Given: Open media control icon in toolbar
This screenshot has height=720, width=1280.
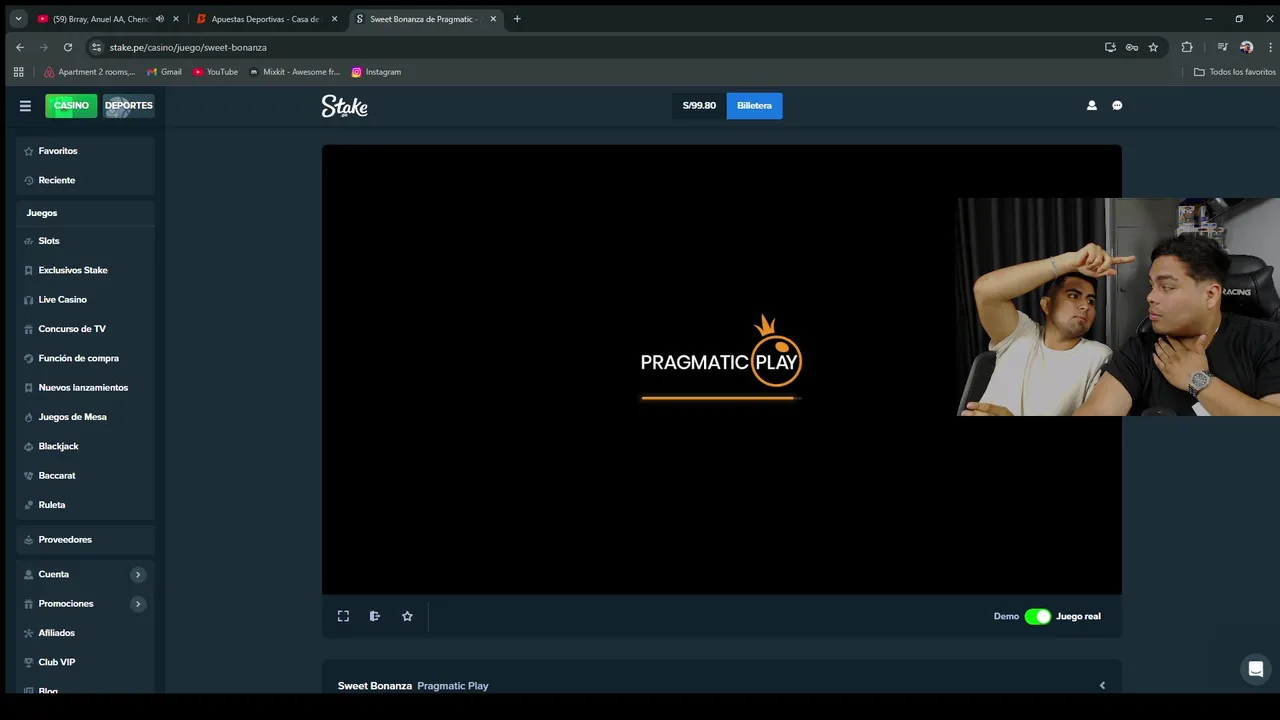Looking at the screenshot, I should pos(1222,47).
